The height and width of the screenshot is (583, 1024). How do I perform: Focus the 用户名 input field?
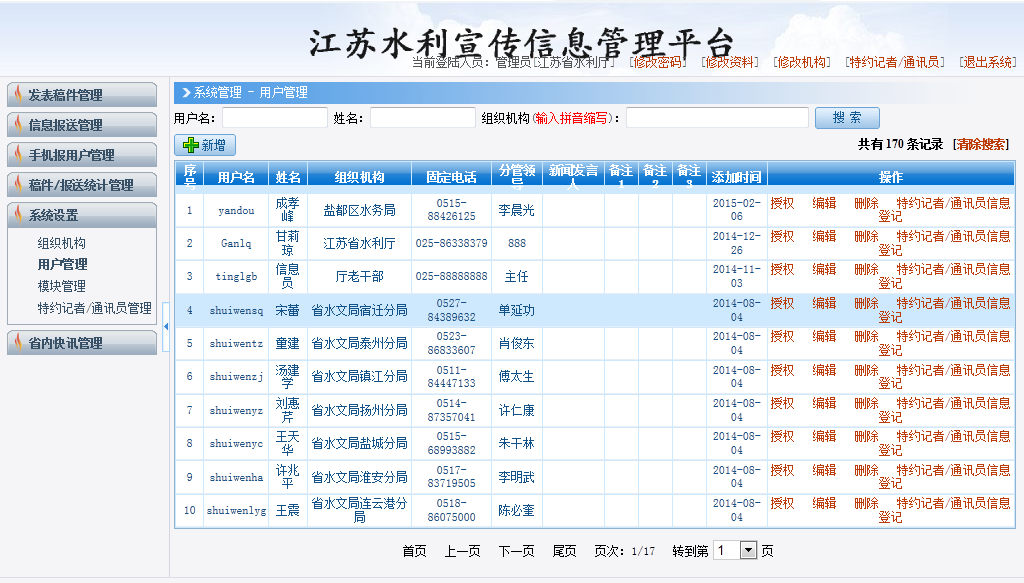pyautogui.click(x=274, y=118)
